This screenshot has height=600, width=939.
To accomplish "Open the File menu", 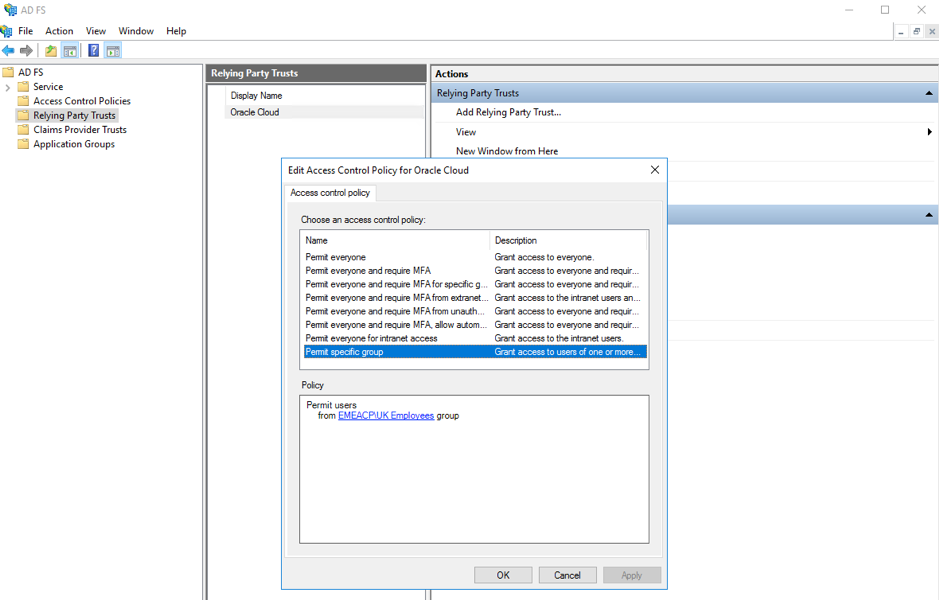I will pyautogui.click(x=26, y=31).
